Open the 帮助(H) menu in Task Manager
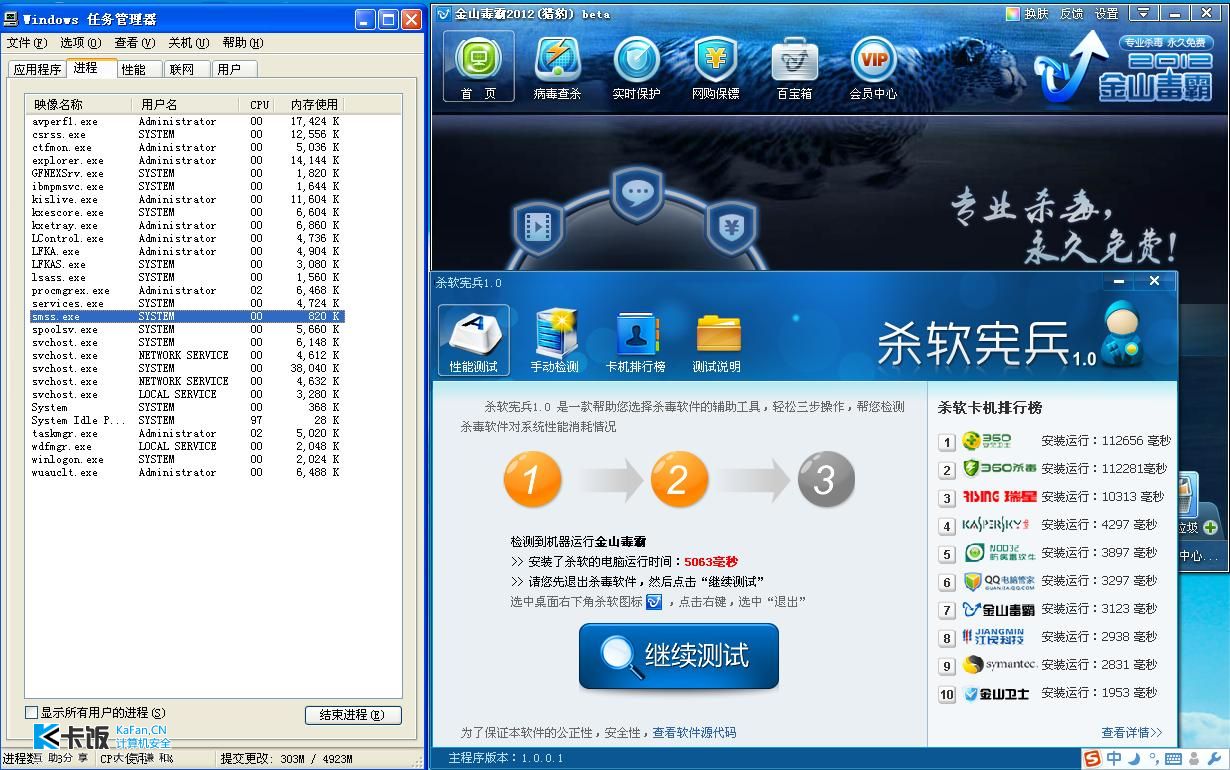Screen dimensions: 1230x770 click(x=242, y=43)
